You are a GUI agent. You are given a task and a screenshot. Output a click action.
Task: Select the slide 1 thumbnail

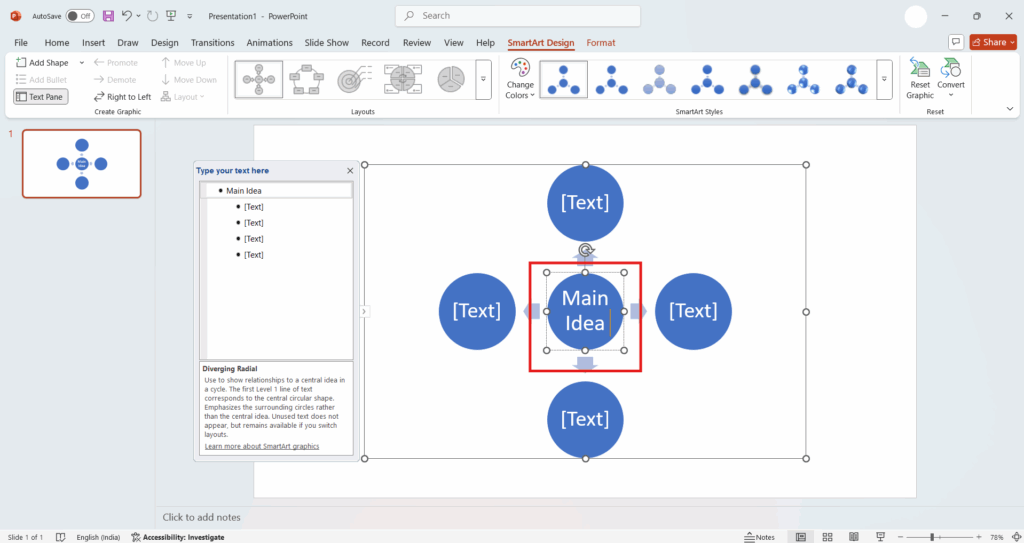[82, 163]
